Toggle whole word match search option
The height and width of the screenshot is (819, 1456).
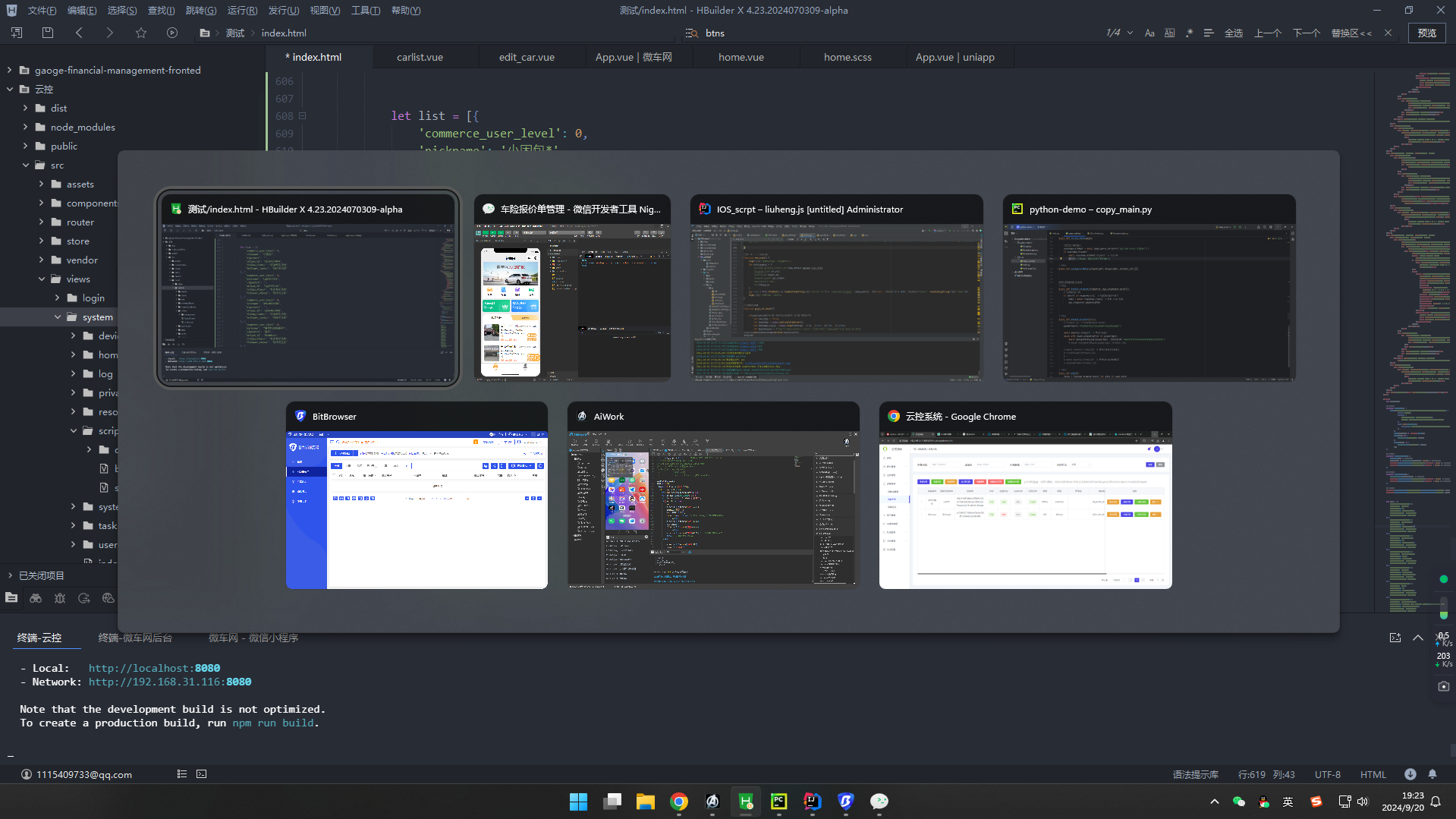(x=1169, y=33)
